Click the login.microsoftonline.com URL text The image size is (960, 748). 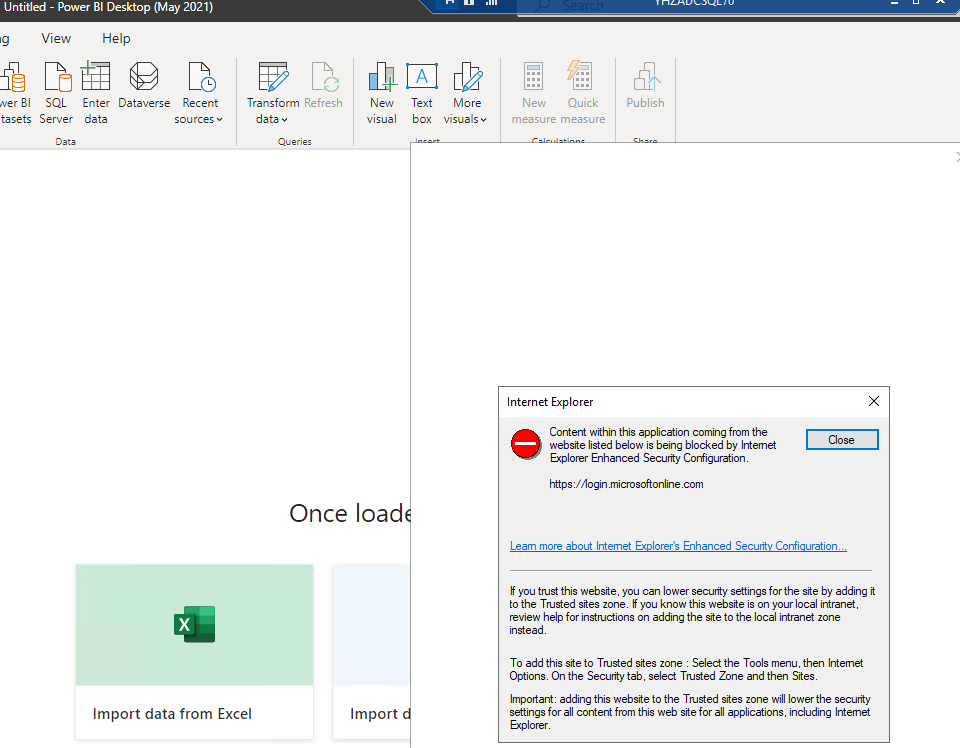[x=626, y=484]
